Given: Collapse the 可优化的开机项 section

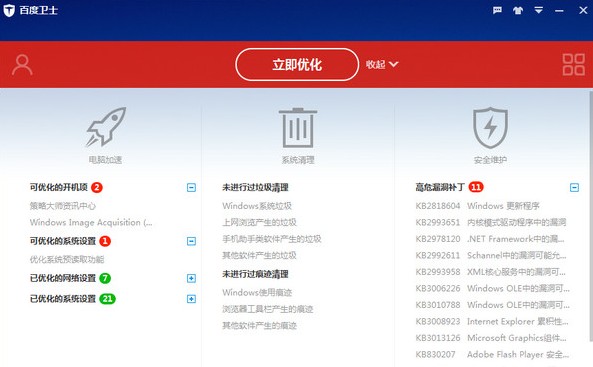Looking at the screenshot, I should pos(191,187).
